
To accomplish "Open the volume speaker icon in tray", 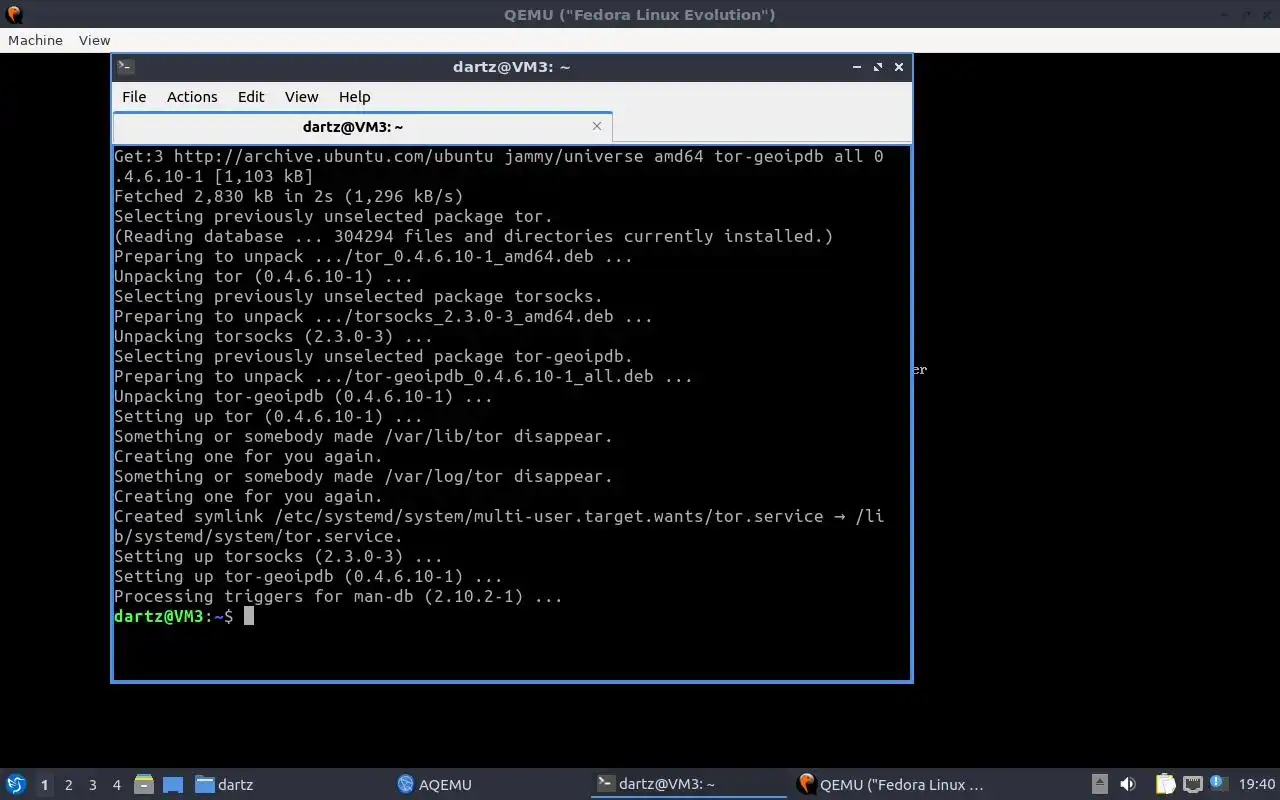I will (x=1128, y=785).
